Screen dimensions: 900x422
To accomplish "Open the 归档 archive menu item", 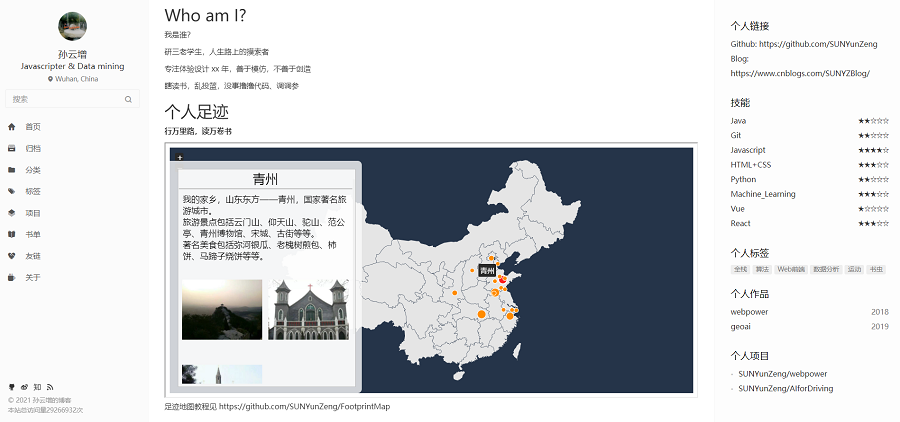I will pyautogui.click(x=33, y=148).
